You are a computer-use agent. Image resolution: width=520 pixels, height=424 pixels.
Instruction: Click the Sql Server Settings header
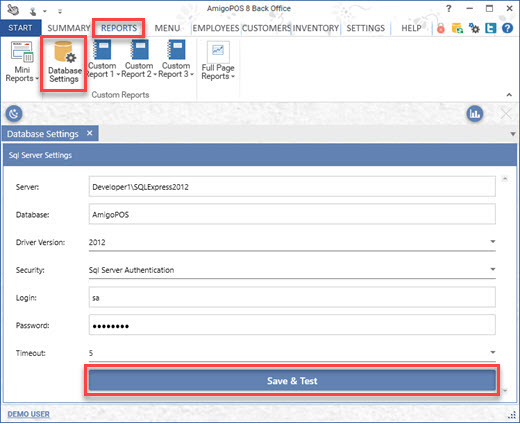click(260, 155)
